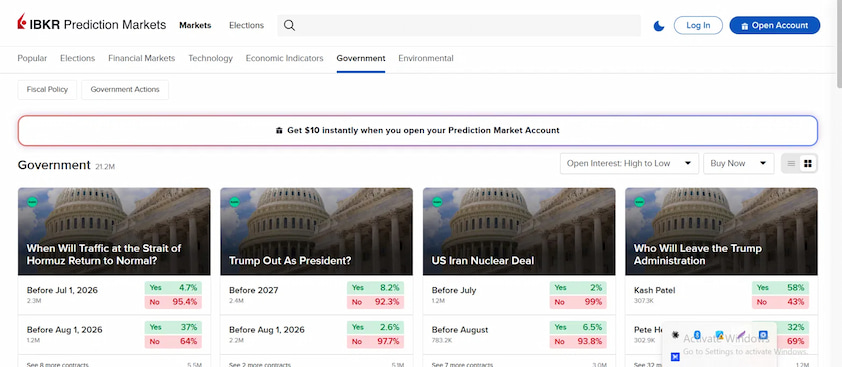Open the Buy Now dropdown
The height and width of the screenshot is (367, 842).
(739, 163)
